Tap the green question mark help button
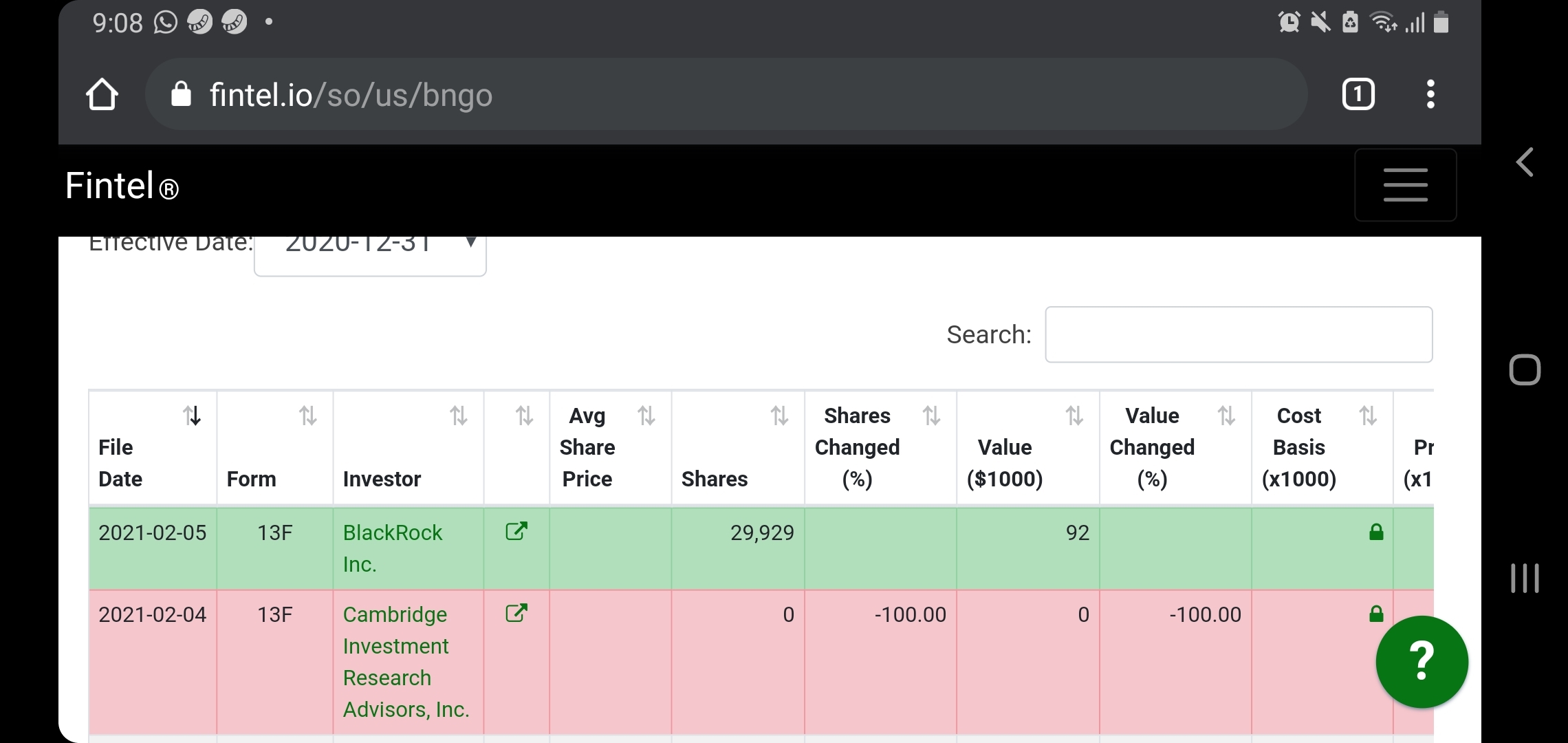Viewport: 1568px width, 743px height. (1422, 662)
